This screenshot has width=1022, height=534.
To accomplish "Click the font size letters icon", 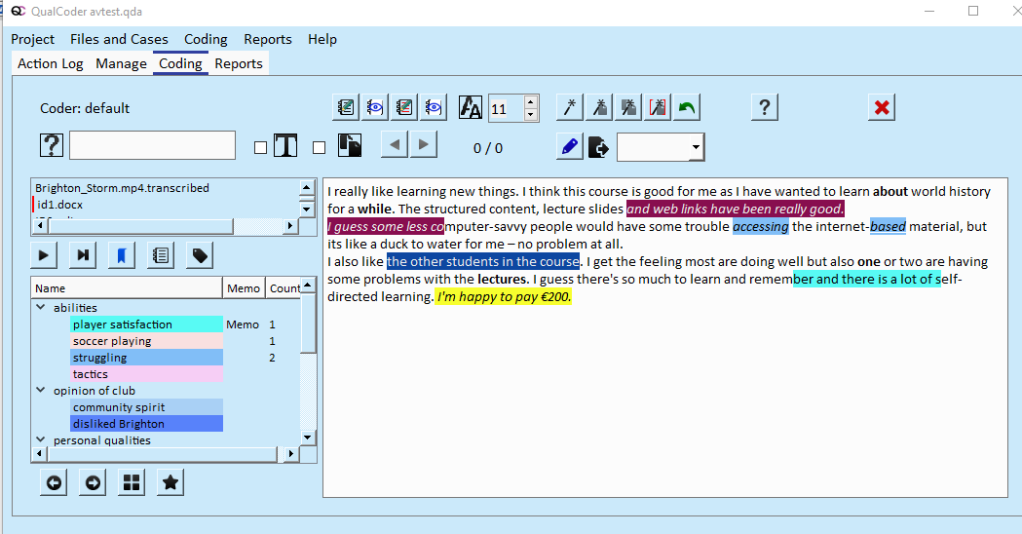I will (471, 108).
